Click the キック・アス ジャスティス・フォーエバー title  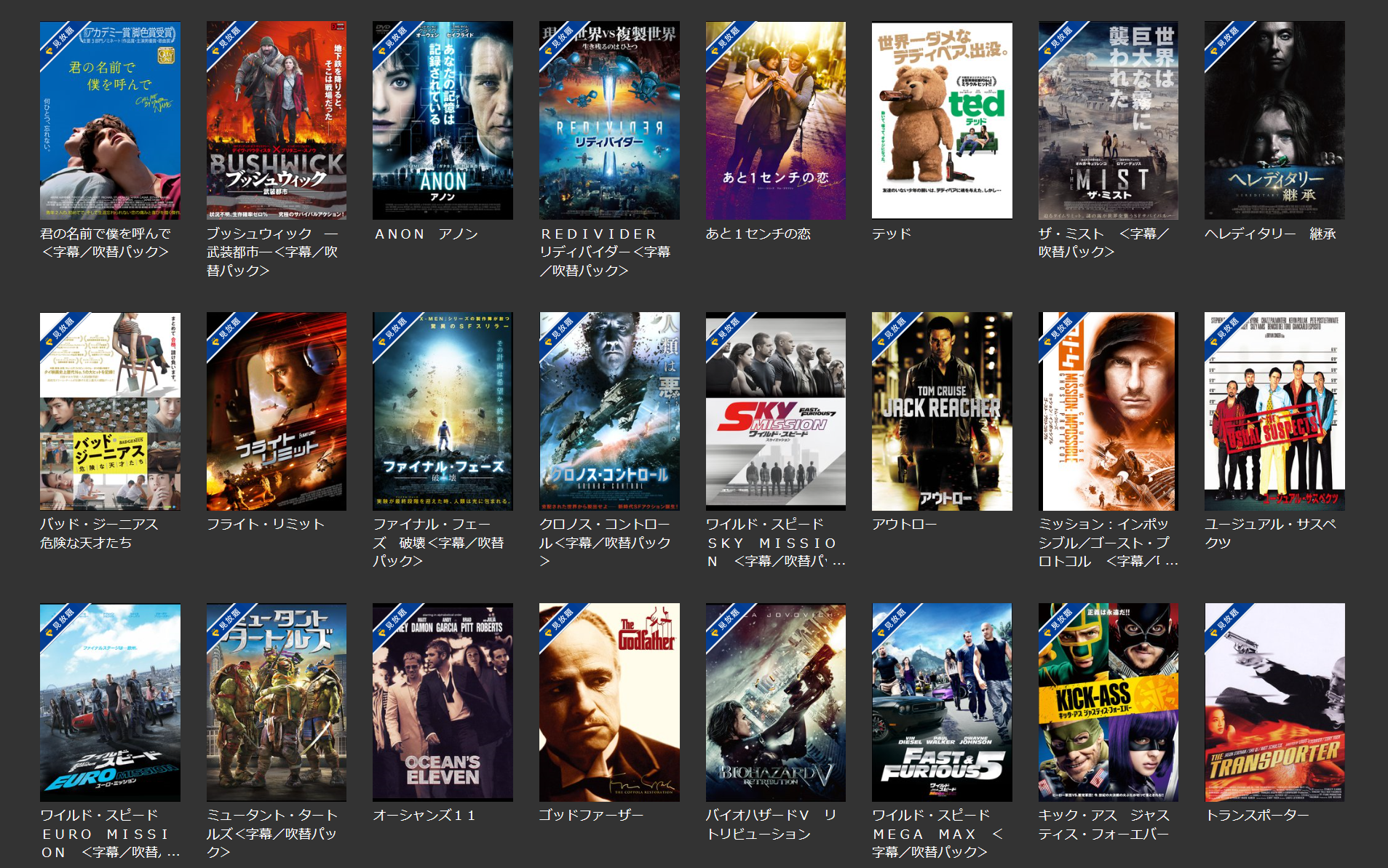click(1104, 824)
